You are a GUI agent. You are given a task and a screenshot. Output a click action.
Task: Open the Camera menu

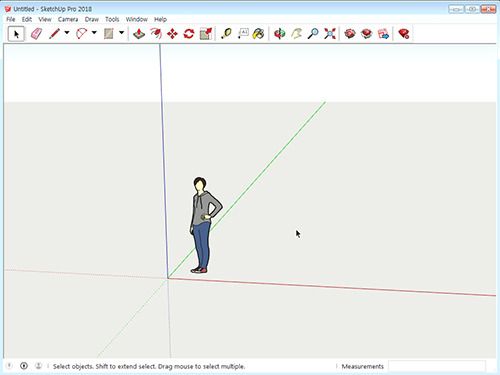(x=68, y=19)
